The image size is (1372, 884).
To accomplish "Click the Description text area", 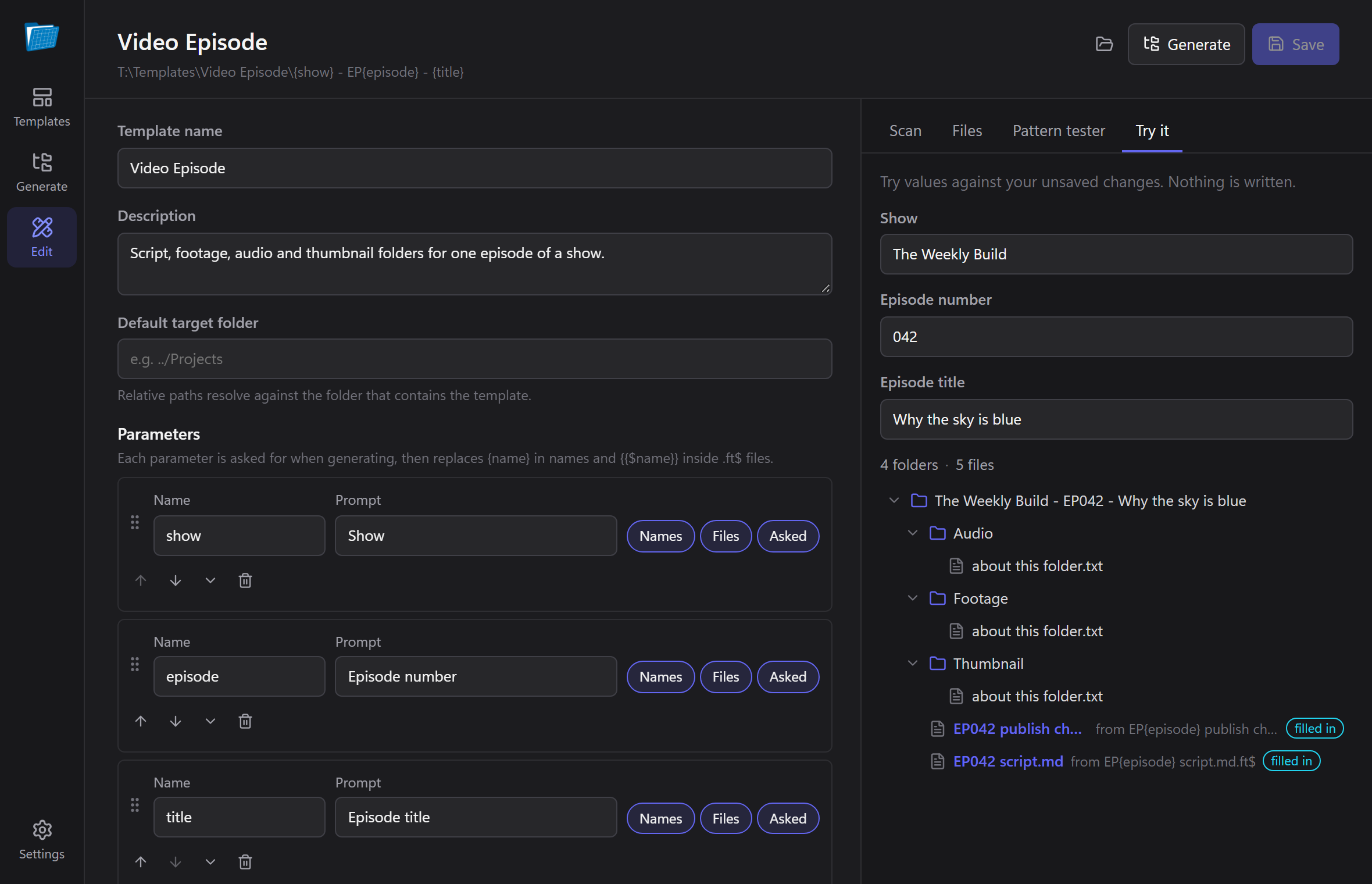I will [474, 264].
